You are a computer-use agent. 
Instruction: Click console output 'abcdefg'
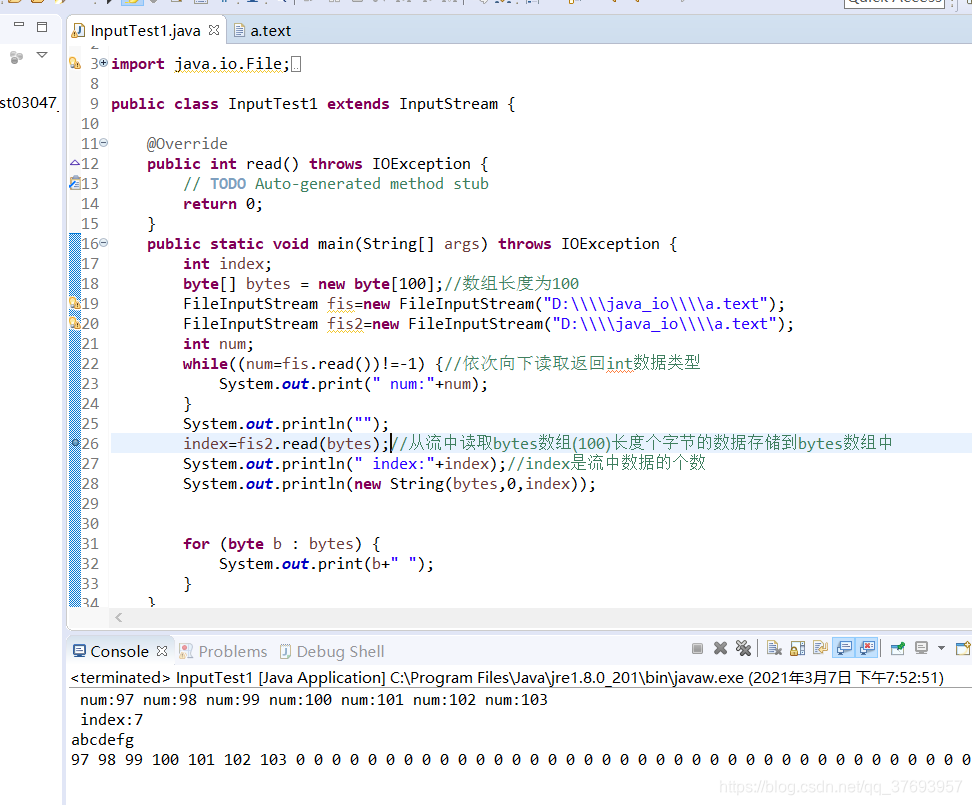pyautogui.click(x=103, y=740)
